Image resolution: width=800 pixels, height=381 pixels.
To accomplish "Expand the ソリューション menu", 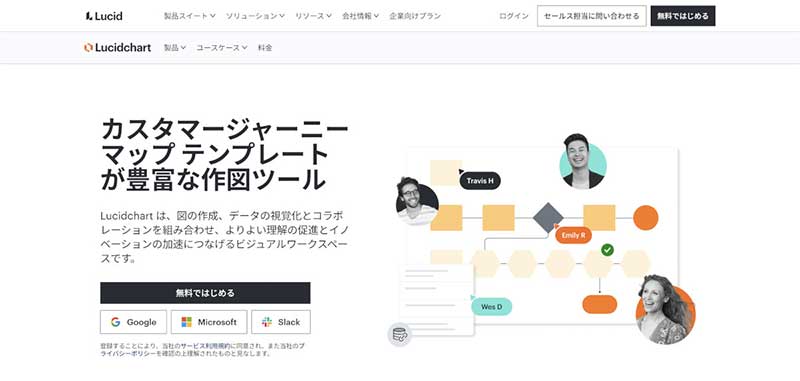I will pos(255,16).
